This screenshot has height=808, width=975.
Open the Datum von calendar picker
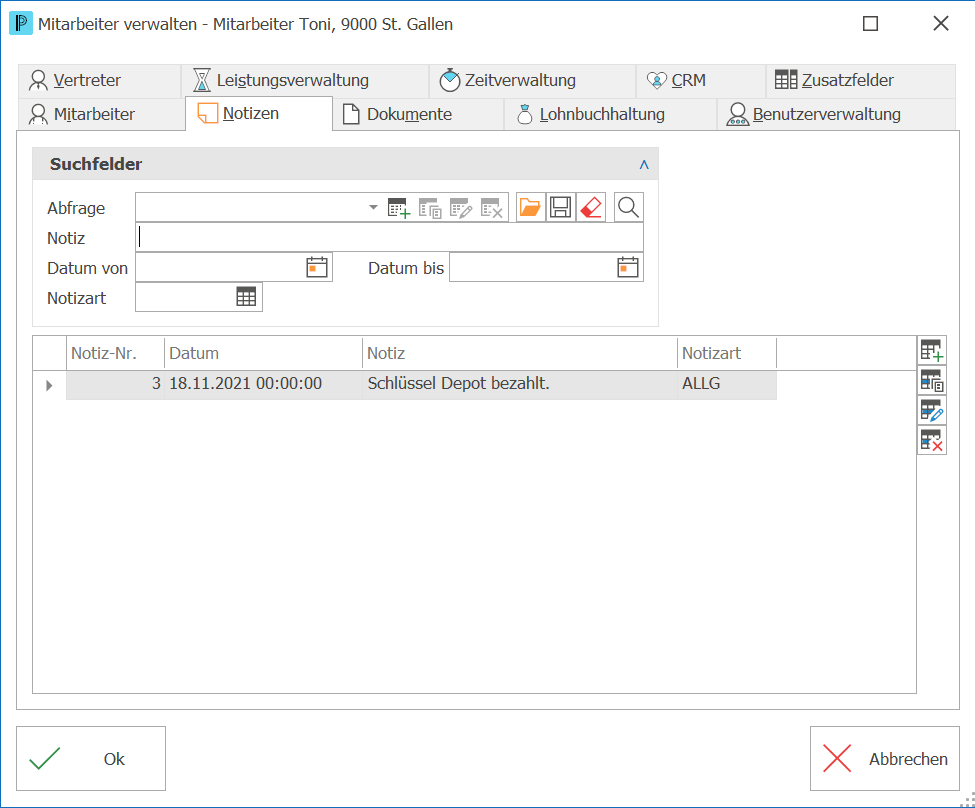317,267
